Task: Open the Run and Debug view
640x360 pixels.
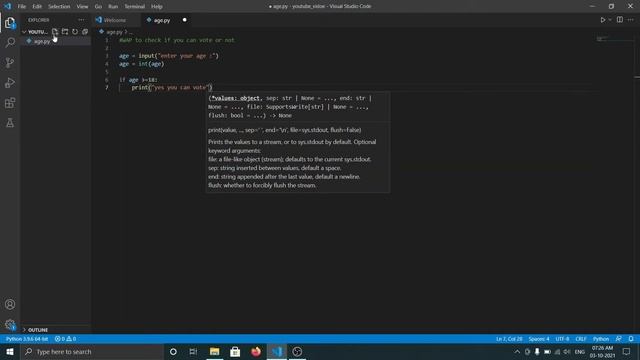Action: (10, 82)
